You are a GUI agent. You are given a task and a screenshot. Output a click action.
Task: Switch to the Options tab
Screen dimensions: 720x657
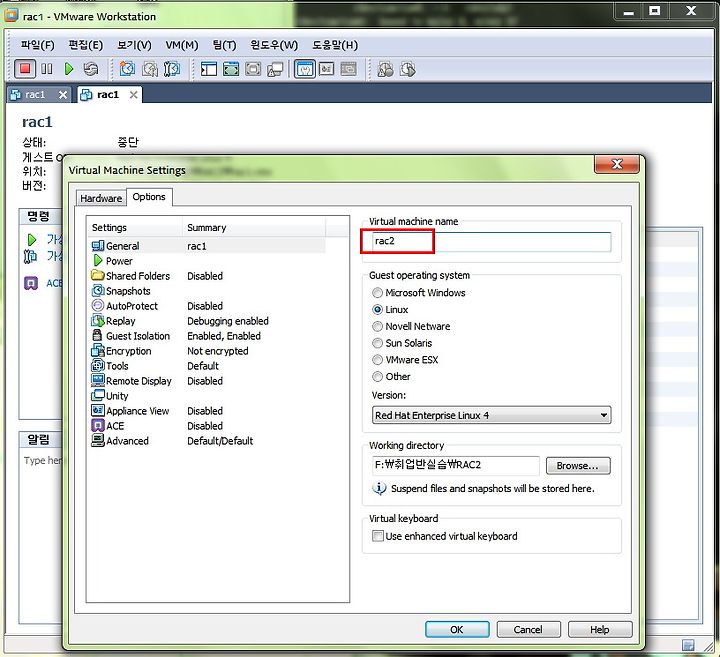click(x=149, y=197)
